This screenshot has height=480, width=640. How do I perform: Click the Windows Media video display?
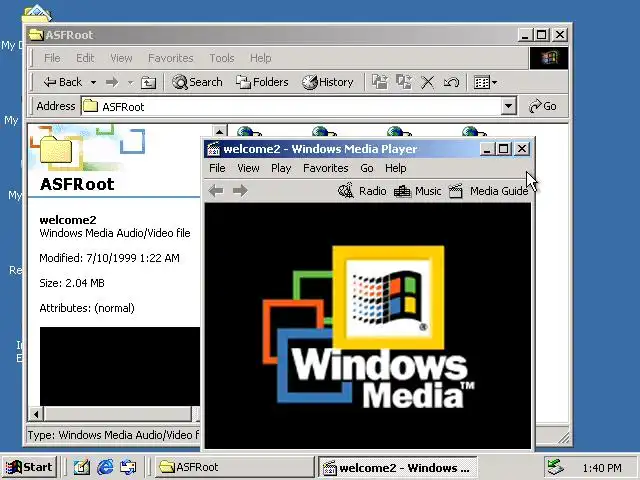coord(368,325)
